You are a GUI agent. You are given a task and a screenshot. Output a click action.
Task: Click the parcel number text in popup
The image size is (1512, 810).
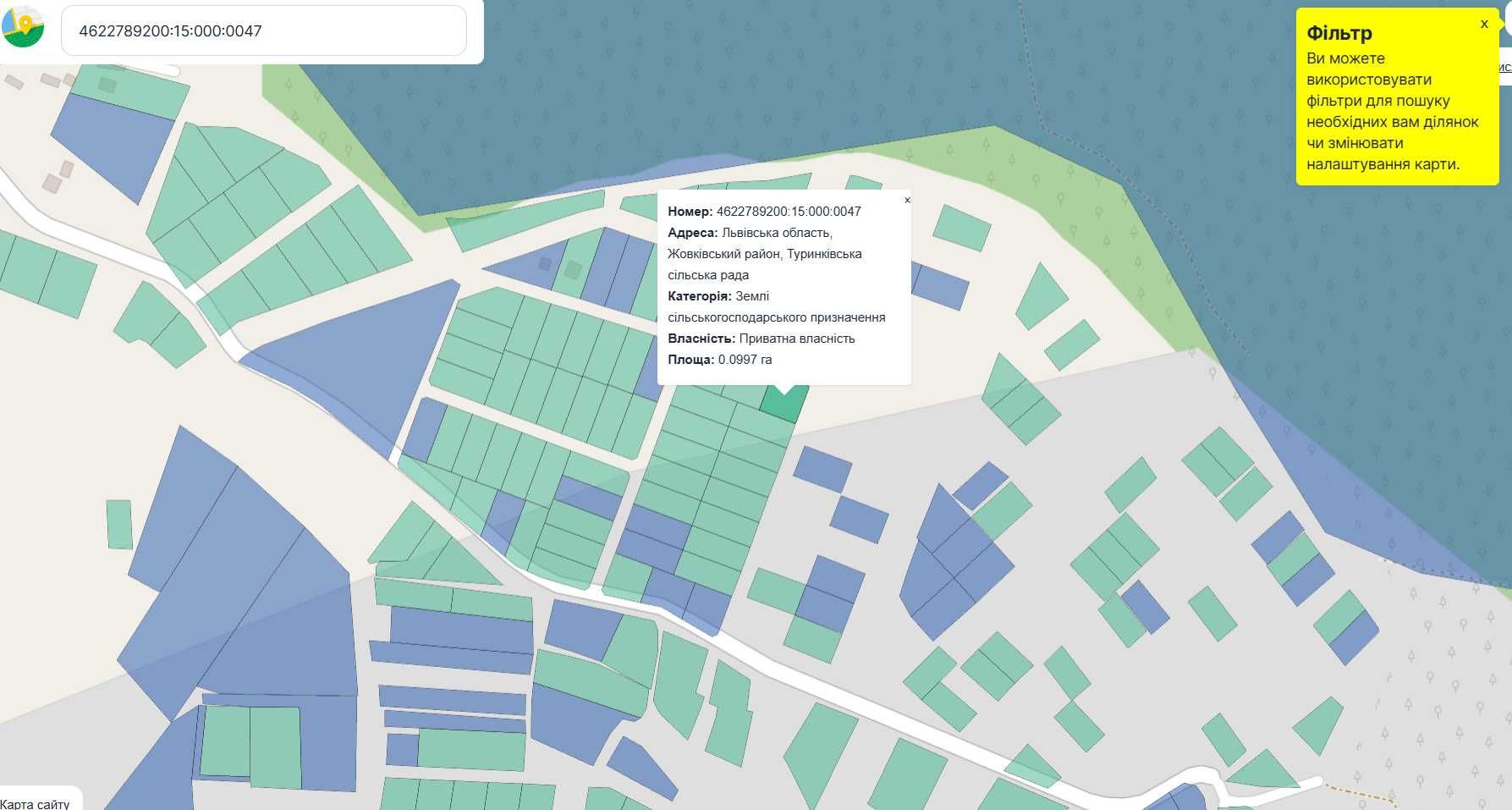[788, 212]
